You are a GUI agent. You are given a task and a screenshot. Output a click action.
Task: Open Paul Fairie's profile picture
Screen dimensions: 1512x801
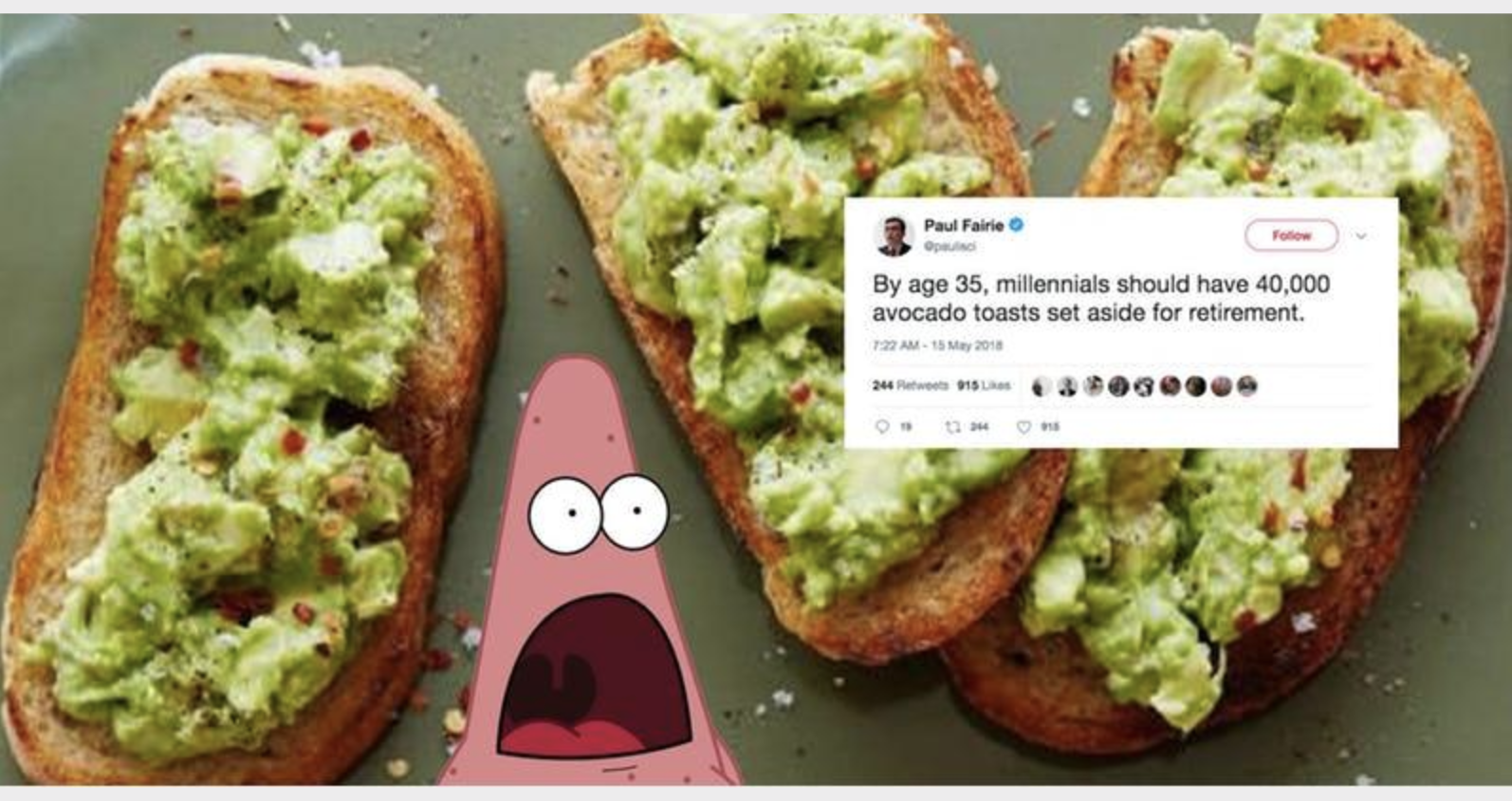click(x=893, y=235)
